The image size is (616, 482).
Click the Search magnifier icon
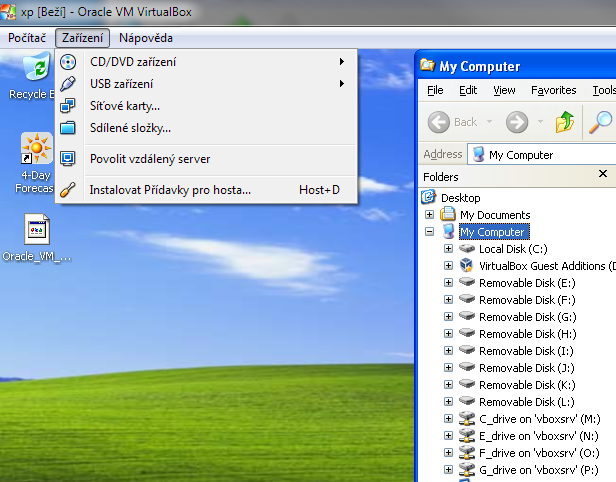click(x=600, y=122)
